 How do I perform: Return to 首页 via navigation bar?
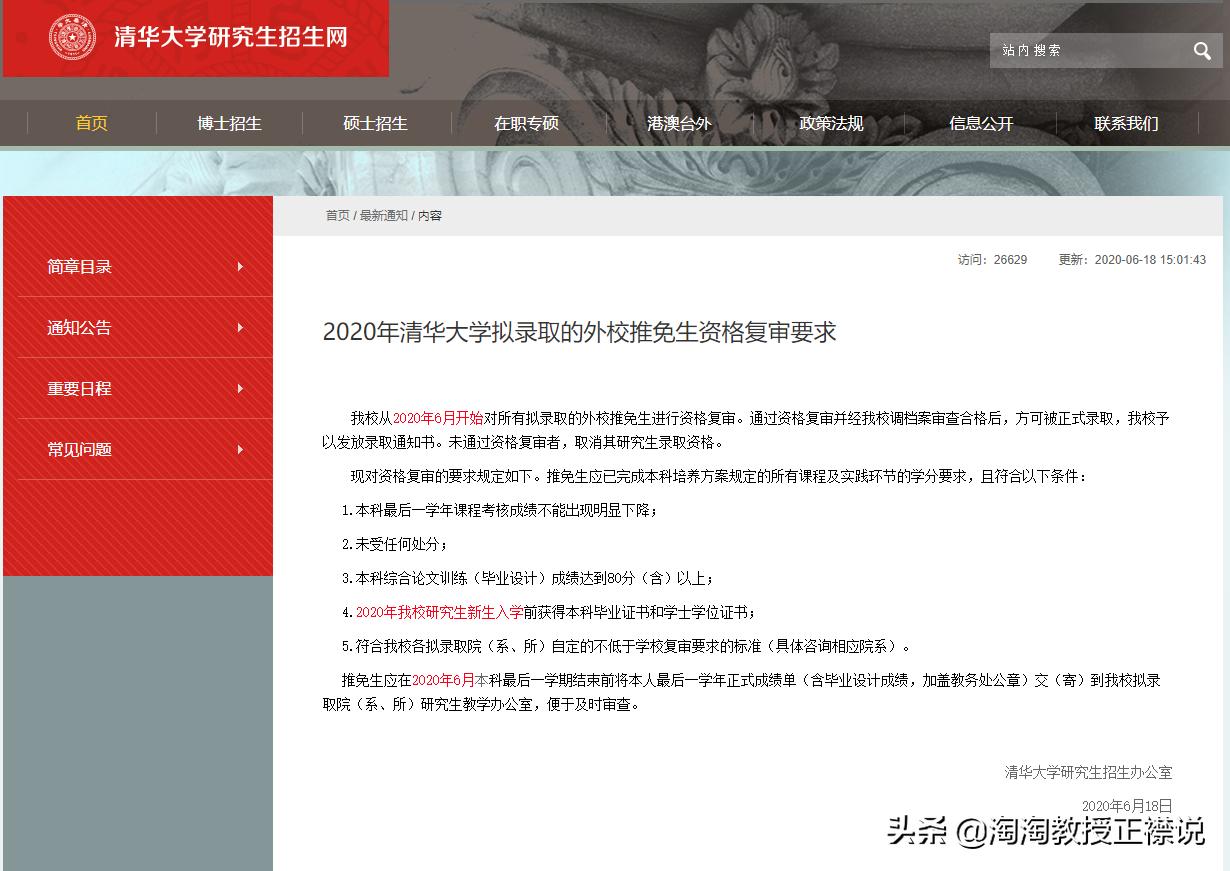91,123
